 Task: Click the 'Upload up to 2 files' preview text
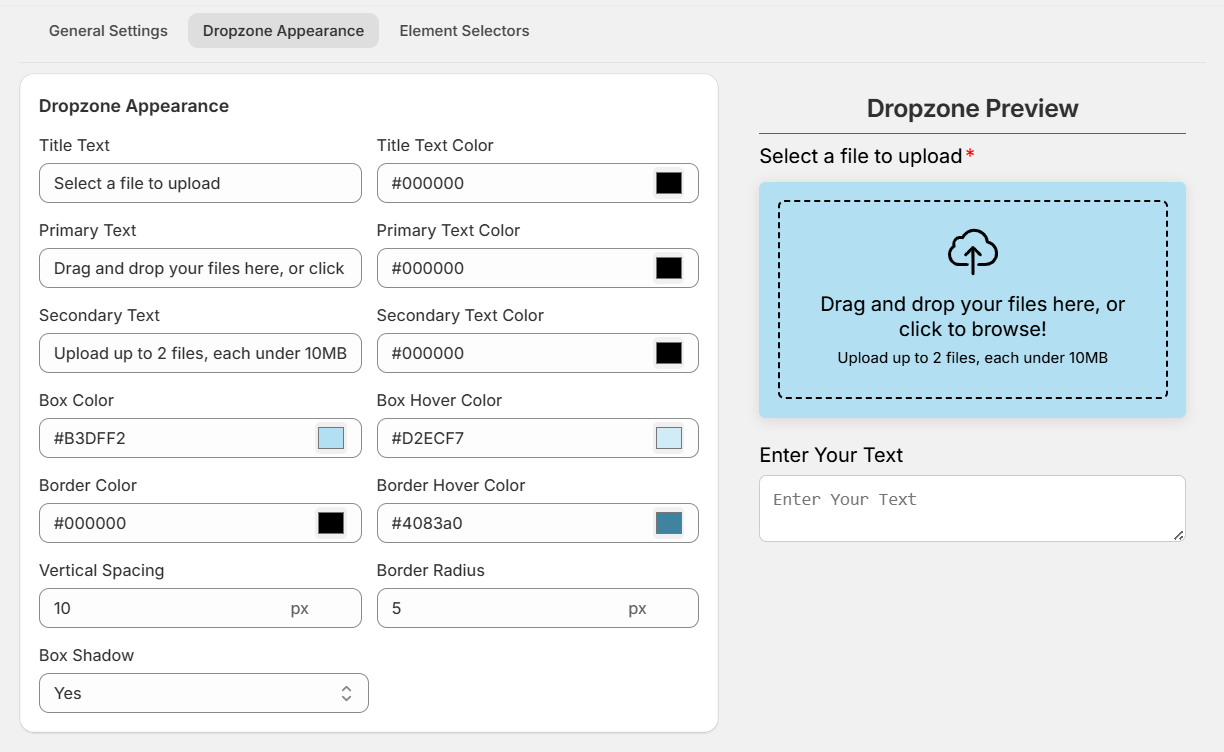click(x=972, y=358)
